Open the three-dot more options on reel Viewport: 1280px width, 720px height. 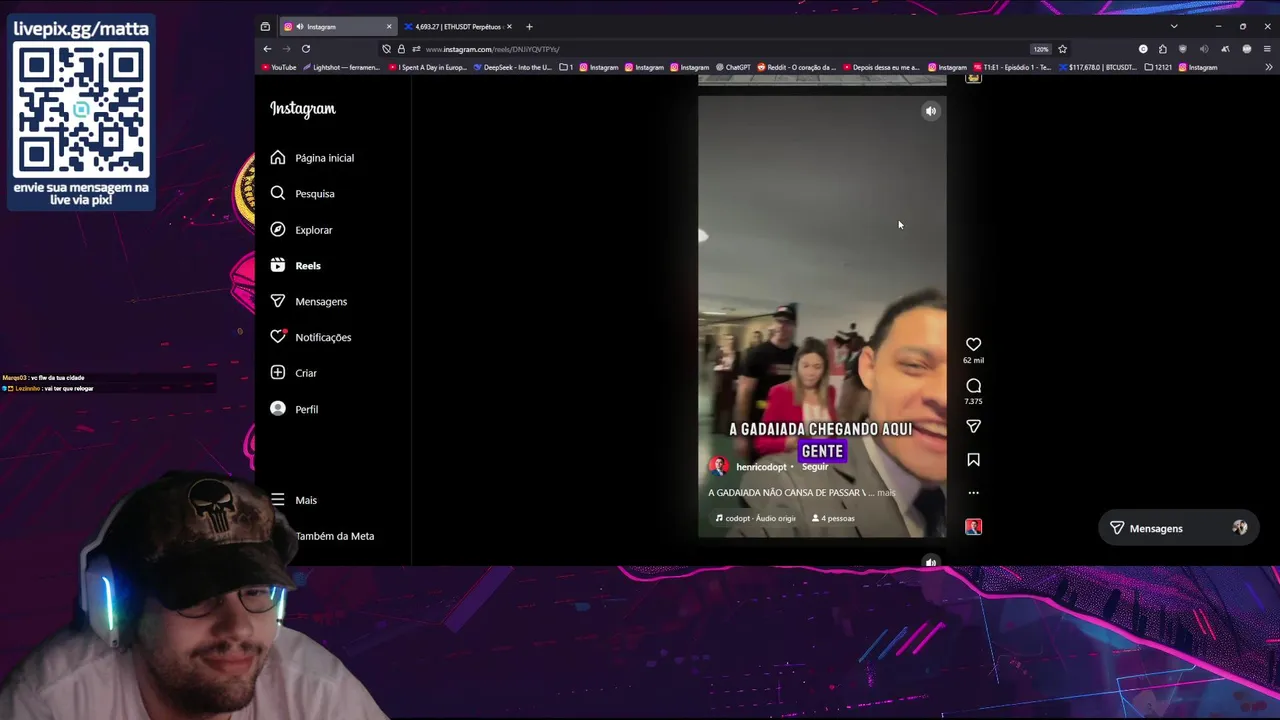[x=973, y=493]
